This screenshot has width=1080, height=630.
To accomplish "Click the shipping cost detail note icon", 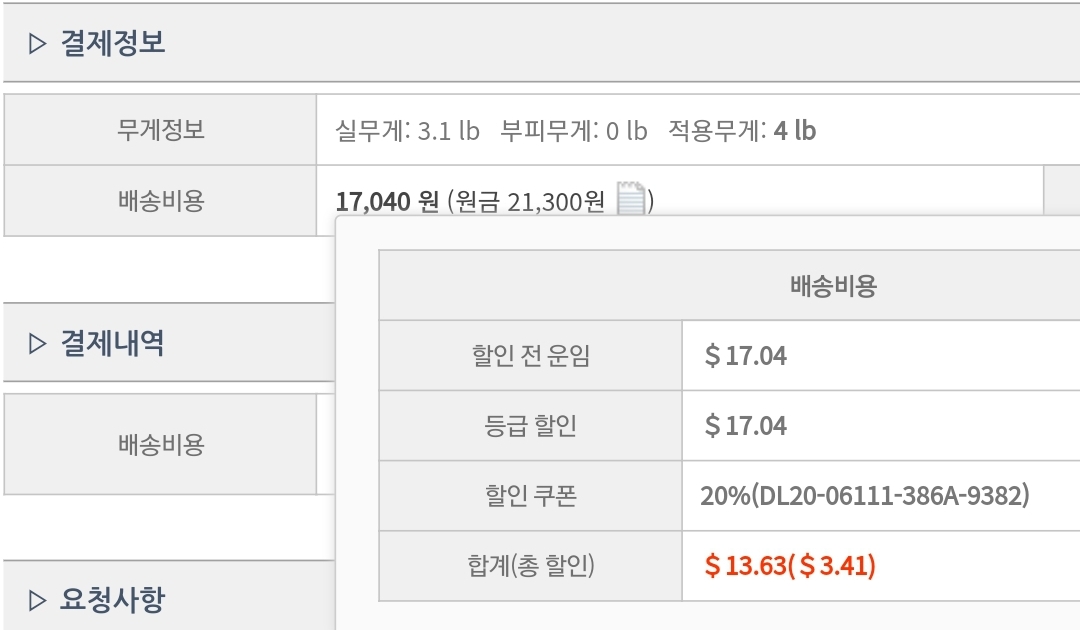I will pyautogui.click(x=630, y=199).
